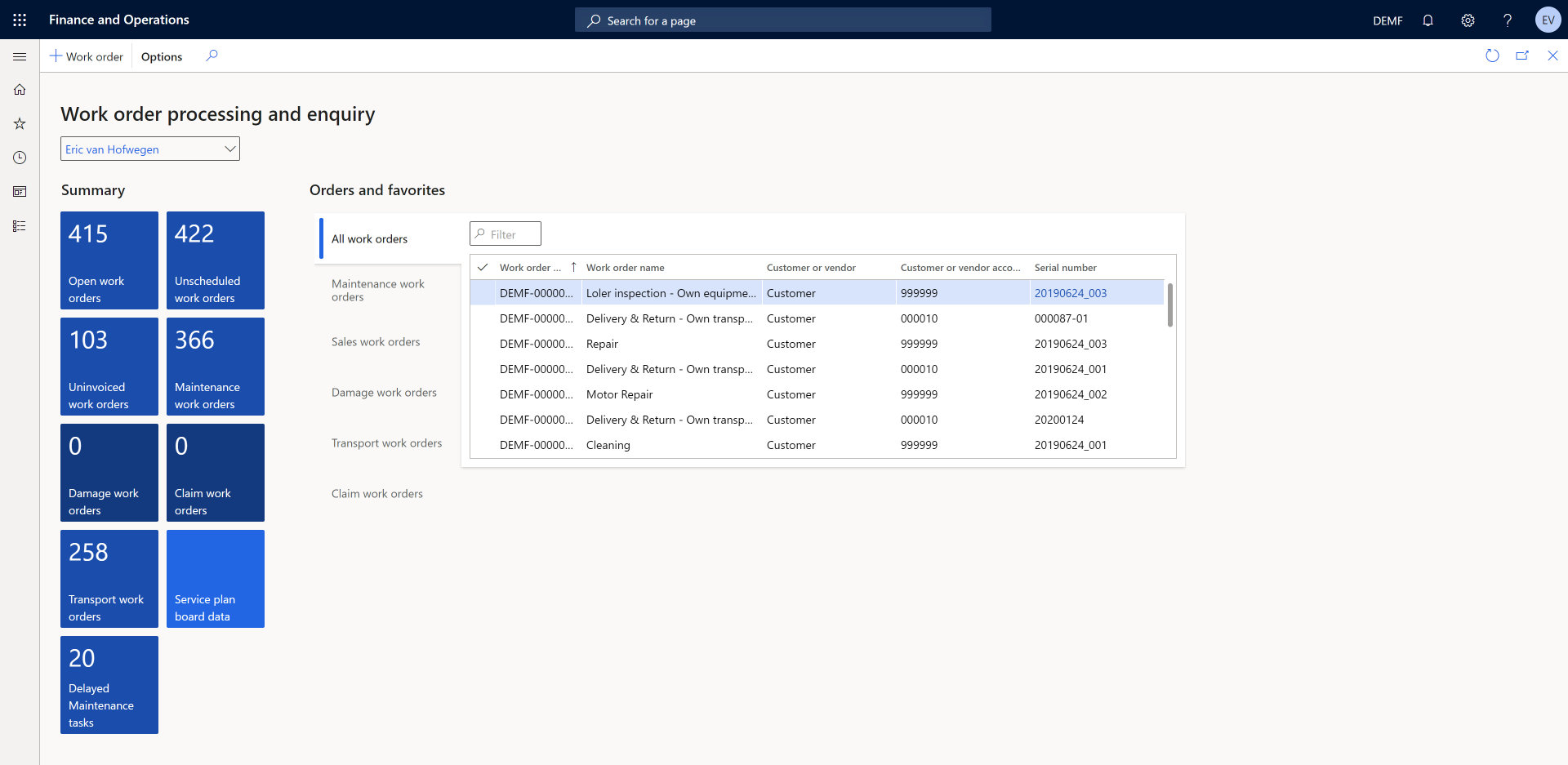Select the Loler inspection row checkbox

click(x=483, y=293)
